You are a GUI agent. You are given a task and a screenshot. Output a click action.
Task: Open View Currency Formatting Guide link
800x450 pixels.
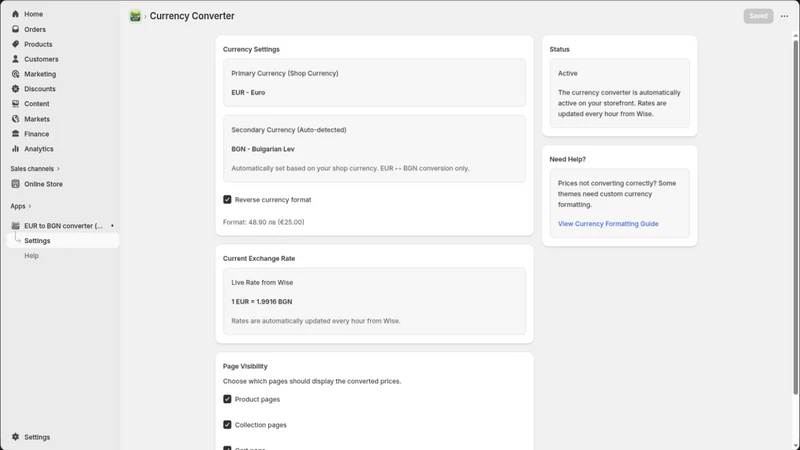coord(608,223)
